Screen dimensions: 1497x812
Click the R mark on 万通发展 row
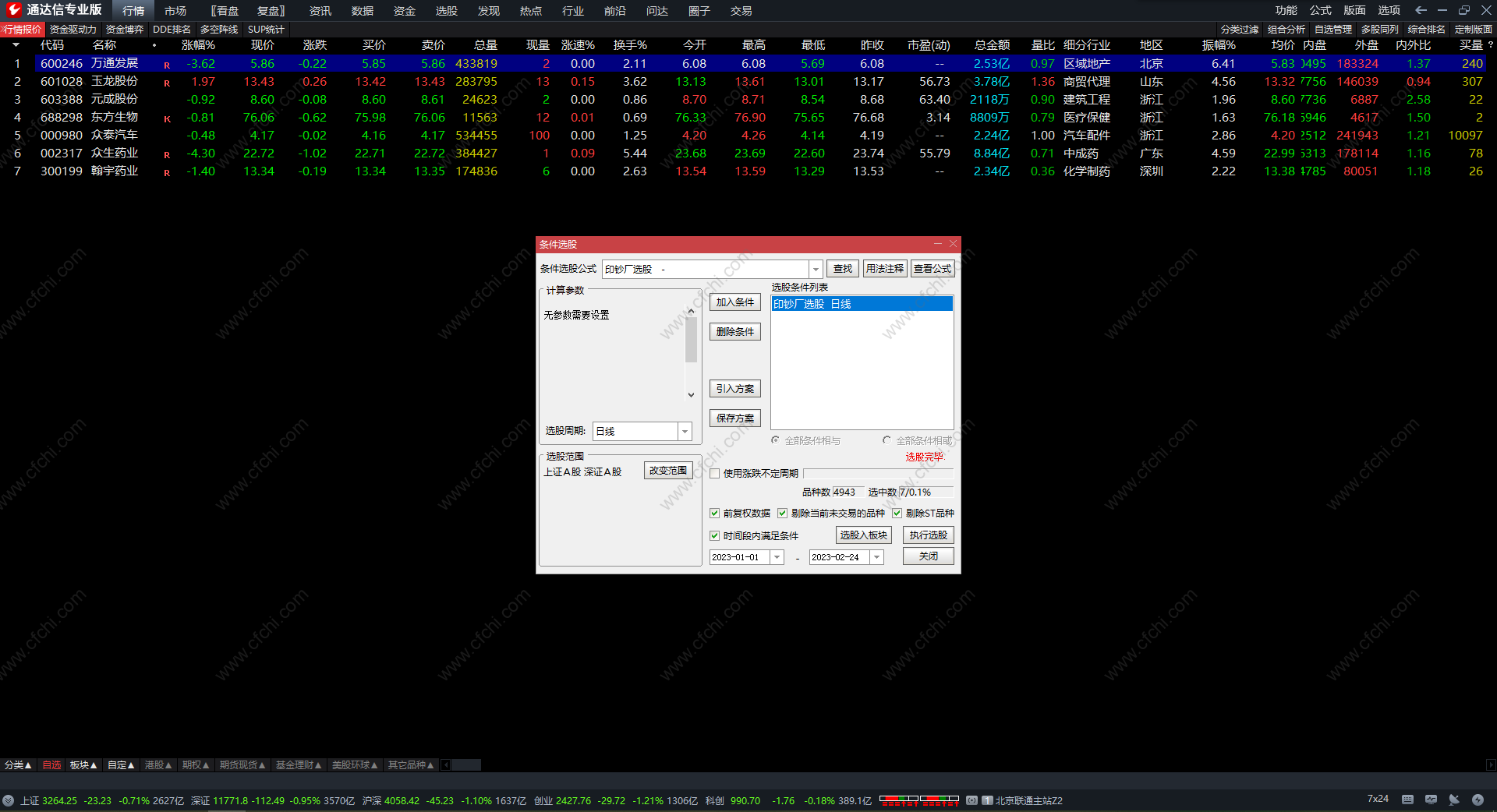coord(167,65)
